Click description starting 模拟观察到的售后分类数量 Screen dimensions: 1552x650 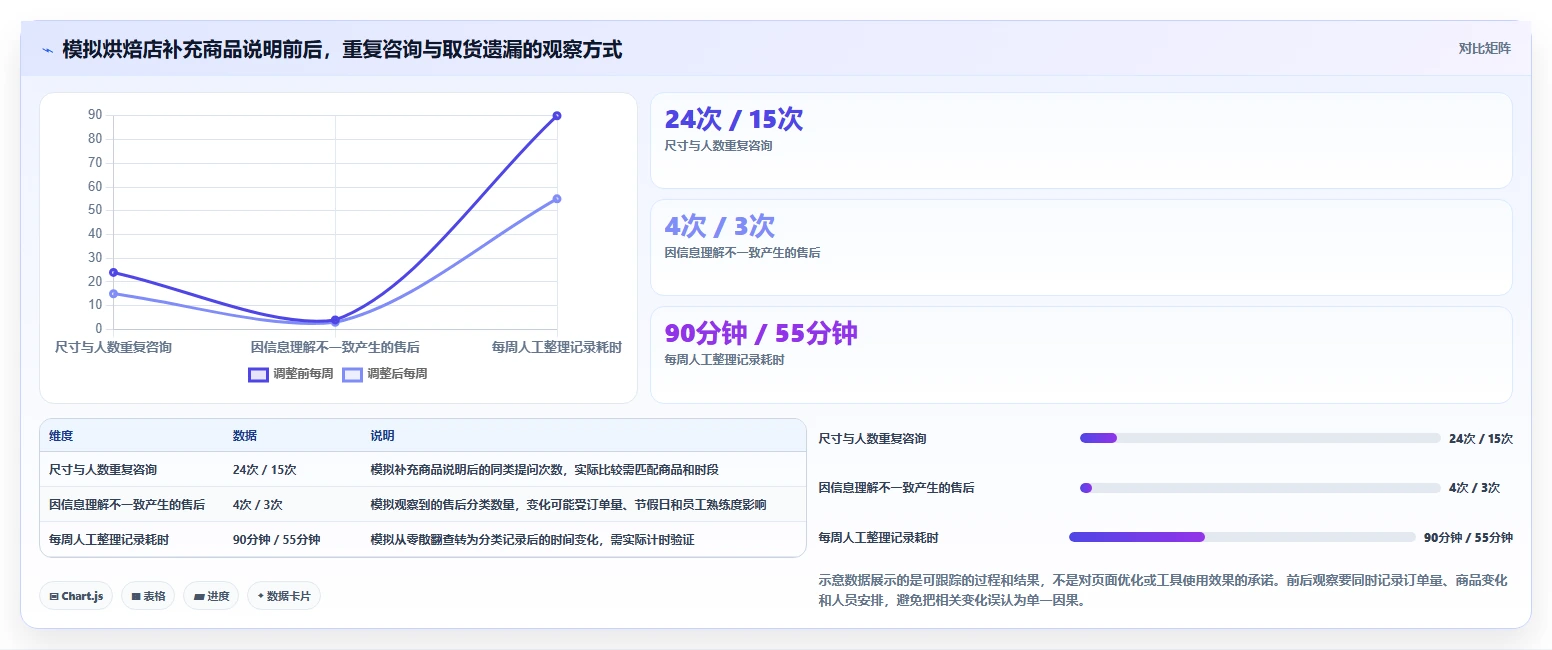pyautogui.click(x=568, y=504)
